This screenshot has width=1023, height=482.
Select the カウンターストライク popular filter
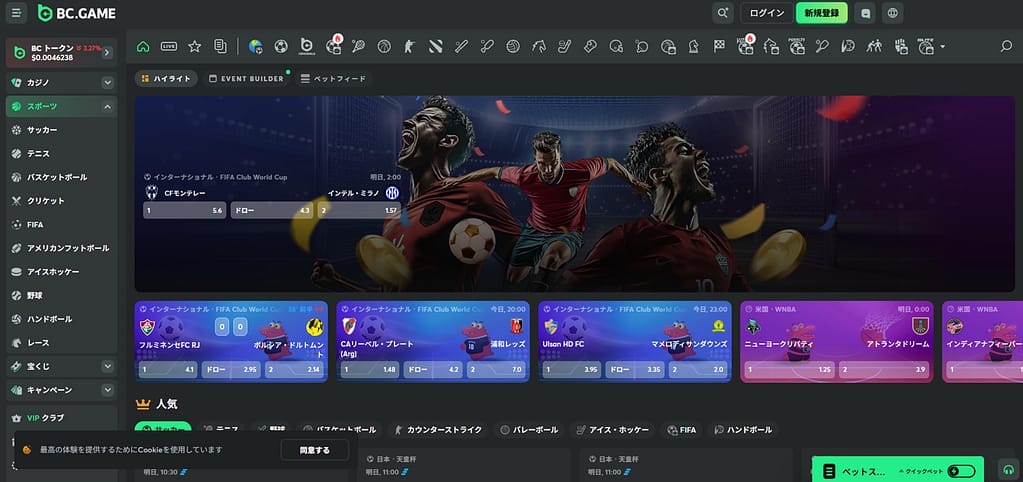(438, 430)
